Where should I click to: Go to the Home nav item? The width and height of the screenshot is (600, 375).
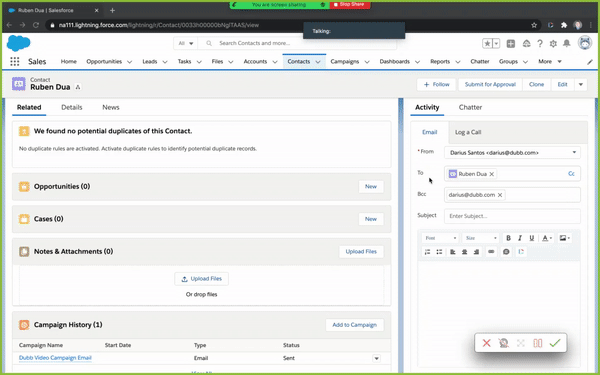(68, 62)
